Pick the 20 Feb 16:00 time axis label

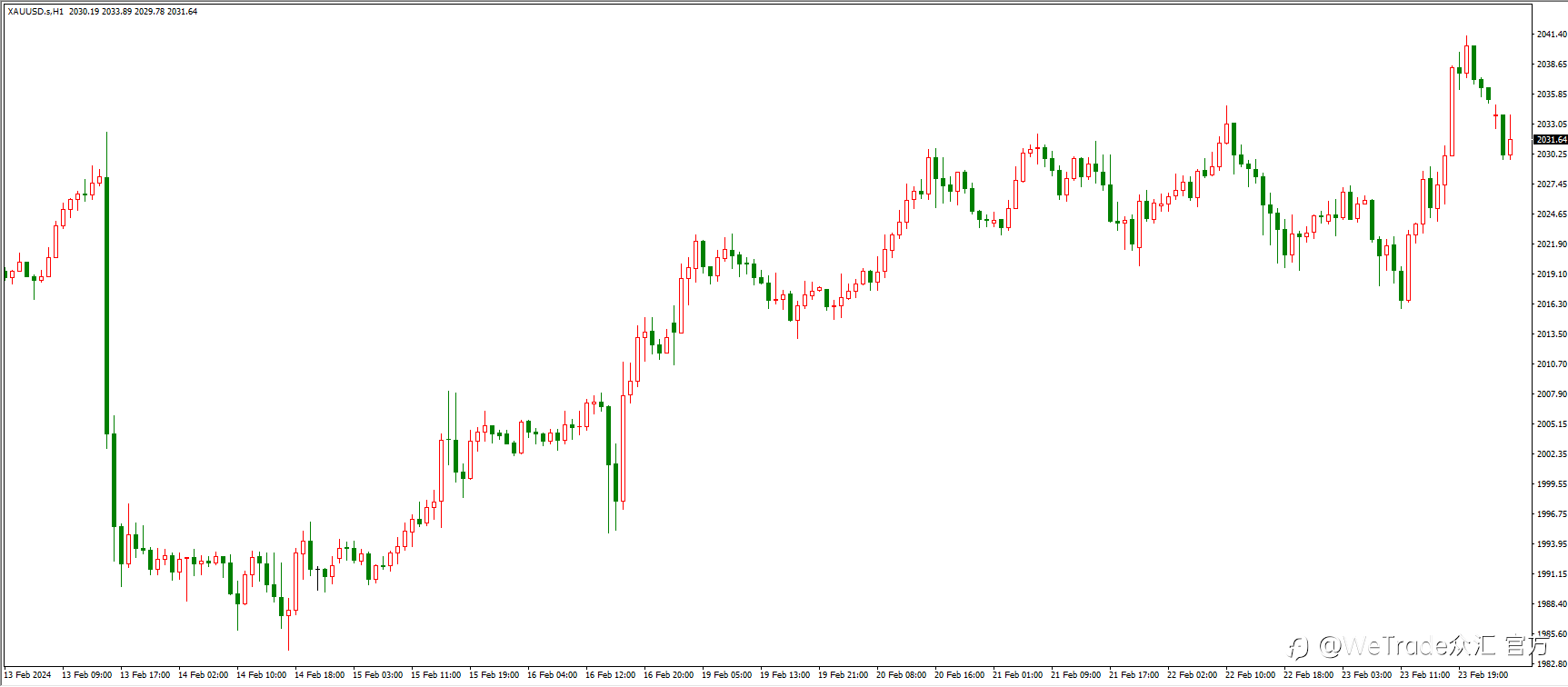pos(960,675)
